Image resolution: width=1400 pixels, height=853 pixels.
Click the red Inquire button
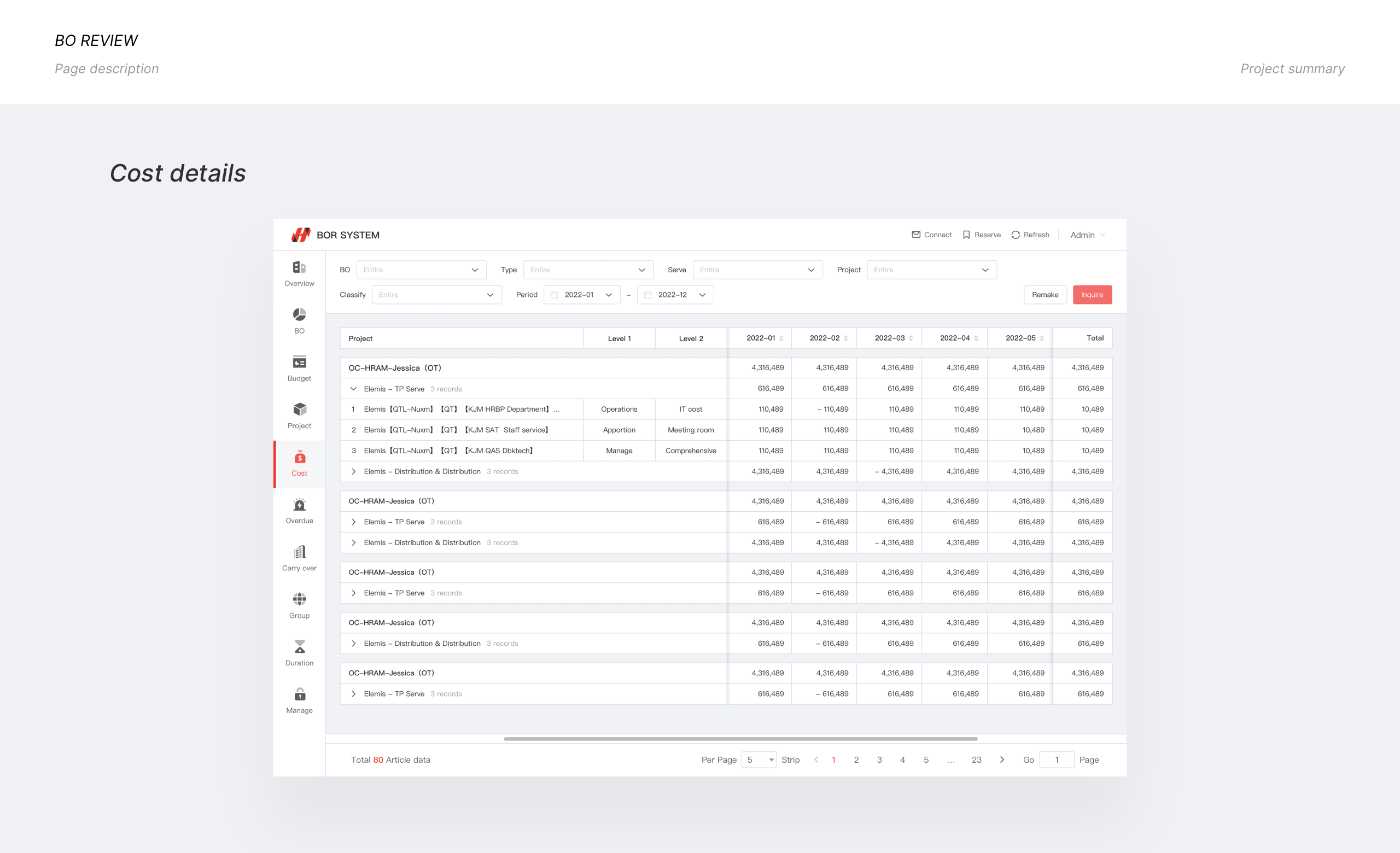coord(1092,295)
